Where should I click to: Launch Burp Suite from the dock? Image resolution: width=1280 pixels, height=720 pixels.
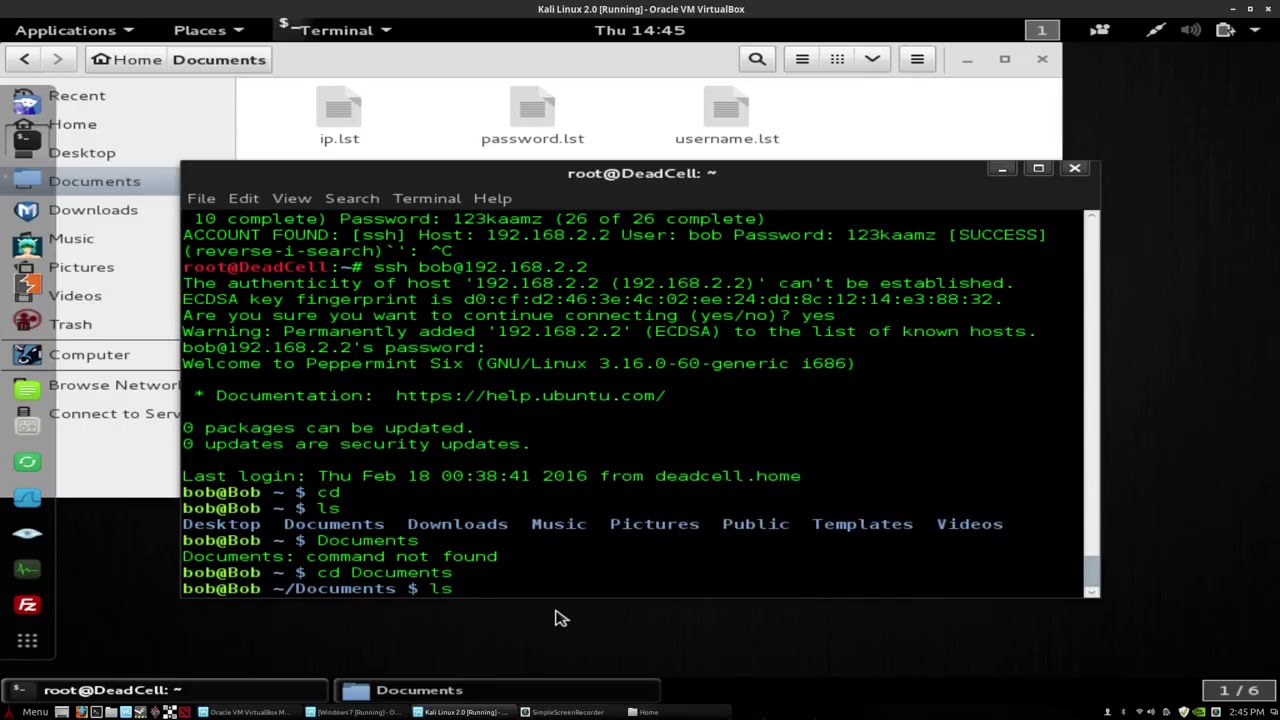pos(27,285)
